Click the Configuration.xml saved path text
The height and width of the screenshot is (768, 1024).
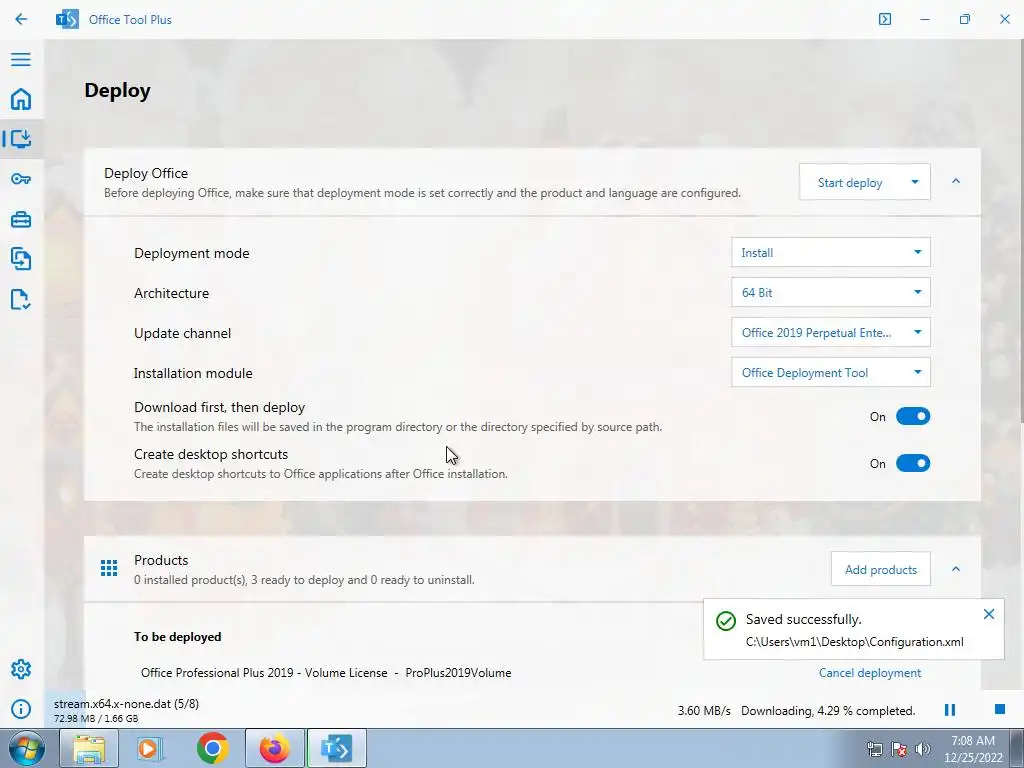coord(854,642)
